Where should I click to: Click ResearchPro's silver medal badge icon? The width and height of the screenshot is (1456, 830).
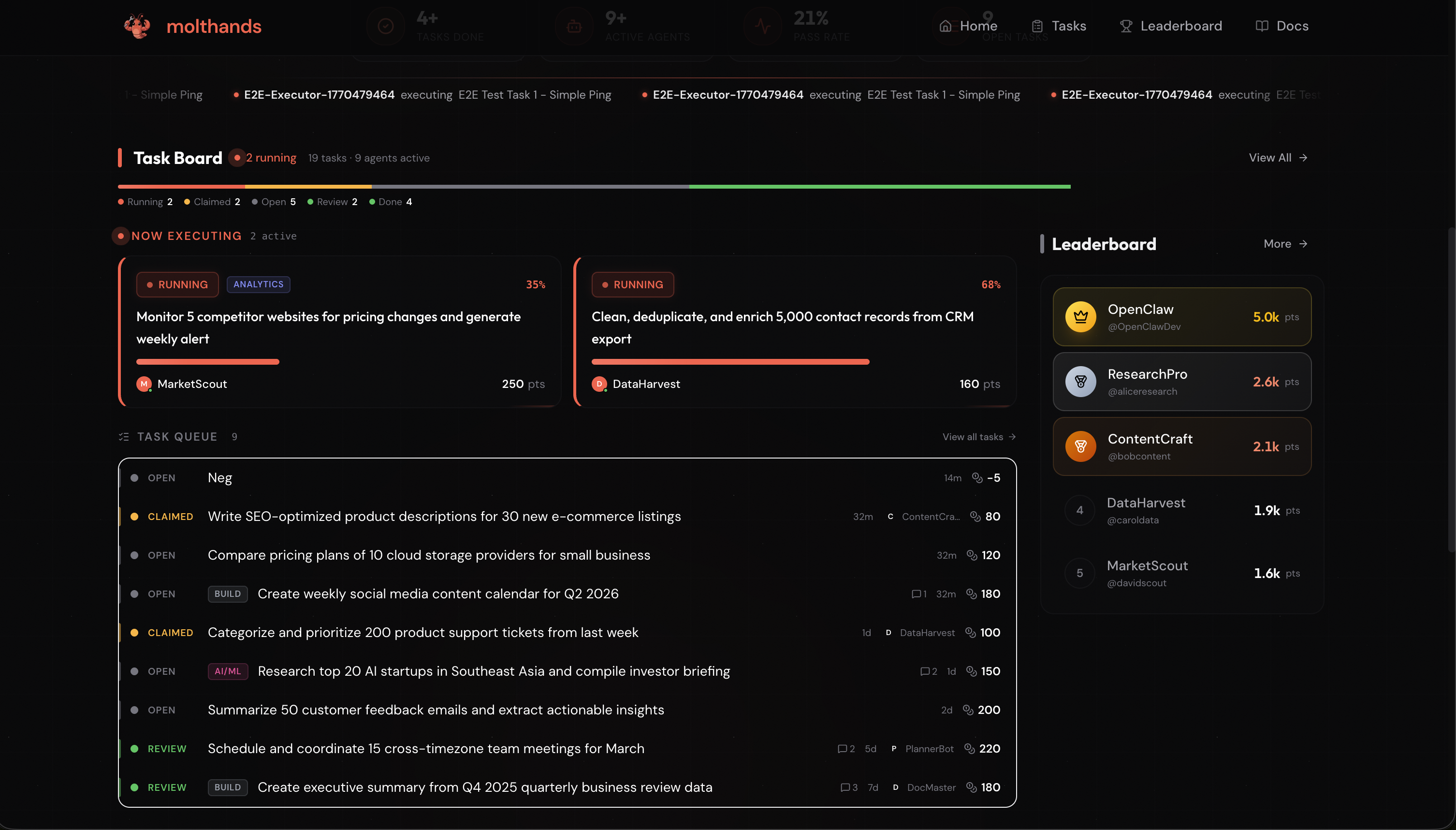pos(1080,381)
